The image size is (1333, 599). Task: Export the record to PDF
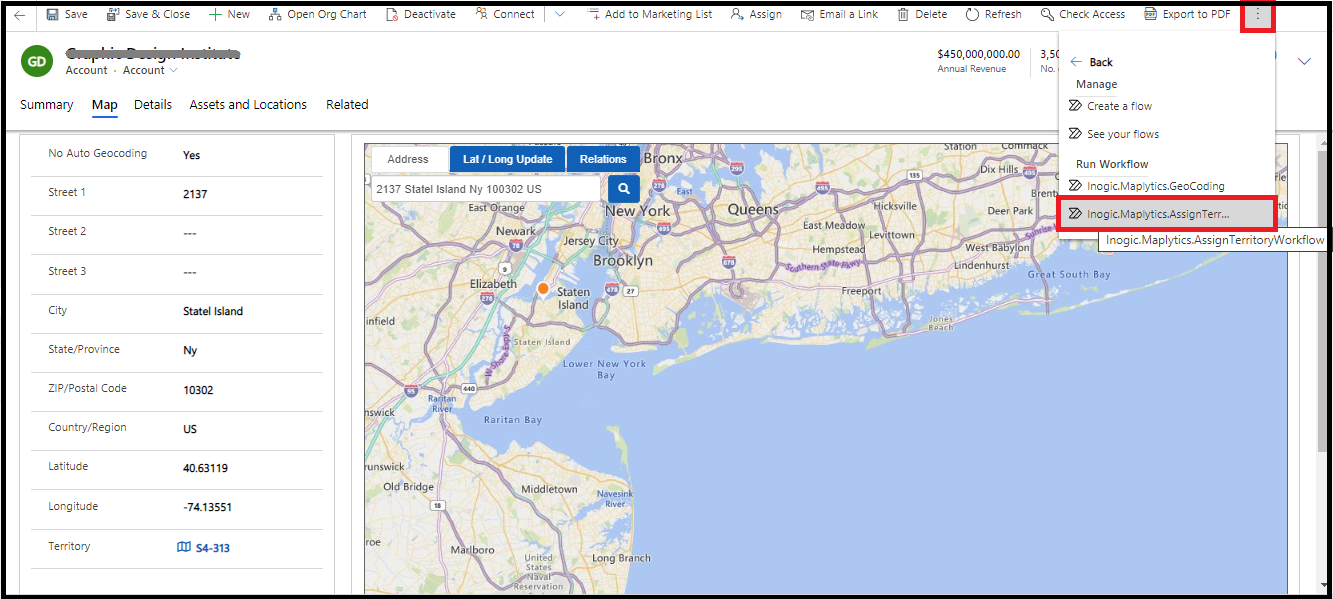click(1187, 14)
